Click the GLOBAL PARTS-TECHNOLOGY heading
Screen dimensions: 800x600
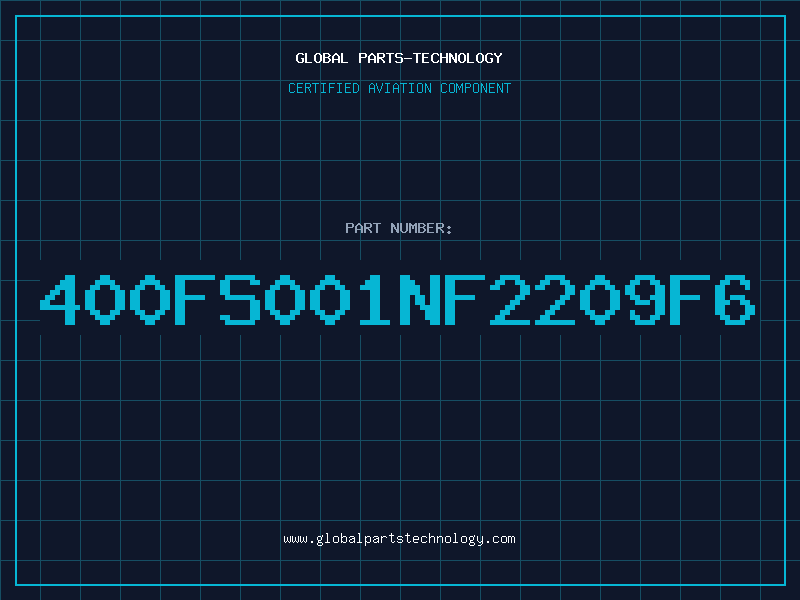pyautogui.click(x=399, y=58)
